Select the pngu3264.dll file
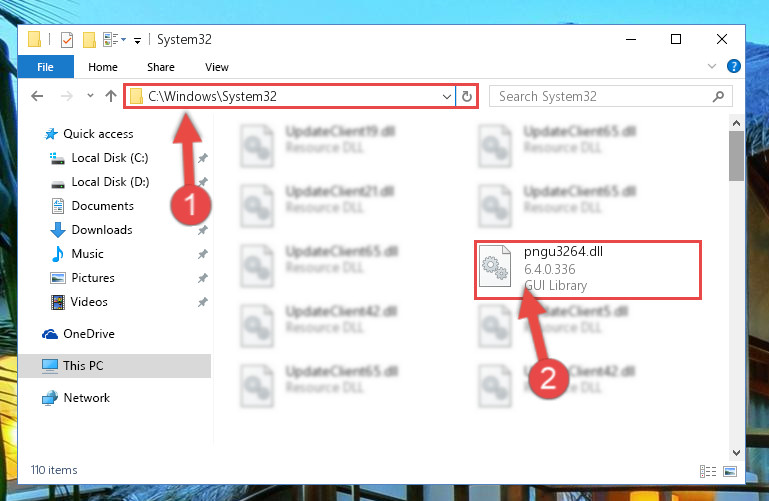Image resolution: width=769 pixels, height=501 pixels. [588, 269]
